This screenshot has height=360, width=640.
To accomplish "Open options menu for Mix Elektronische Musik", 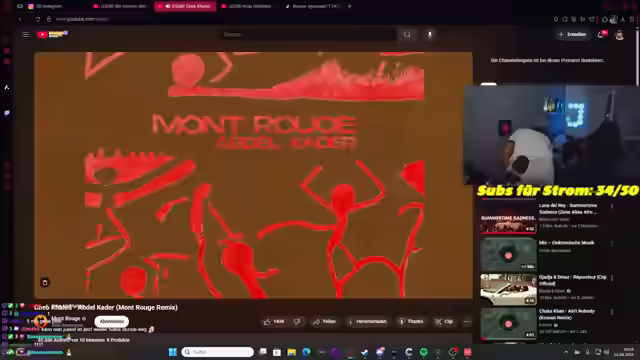I will pos(612,243).
